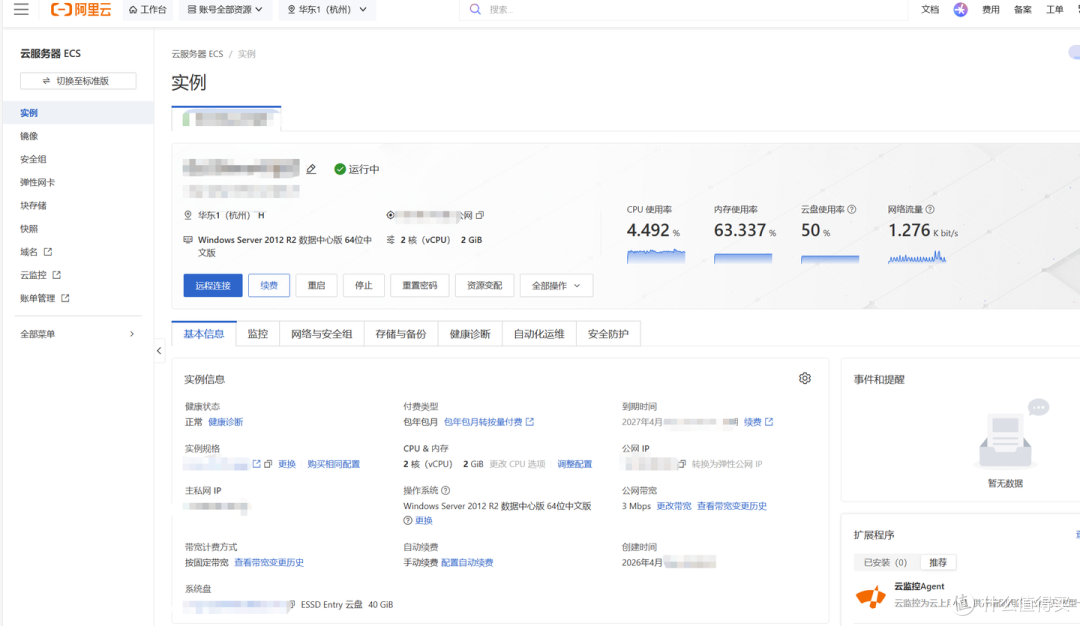Click the Alibaba Cloud logo
1080x626 pixels.
tap(81, 9)
